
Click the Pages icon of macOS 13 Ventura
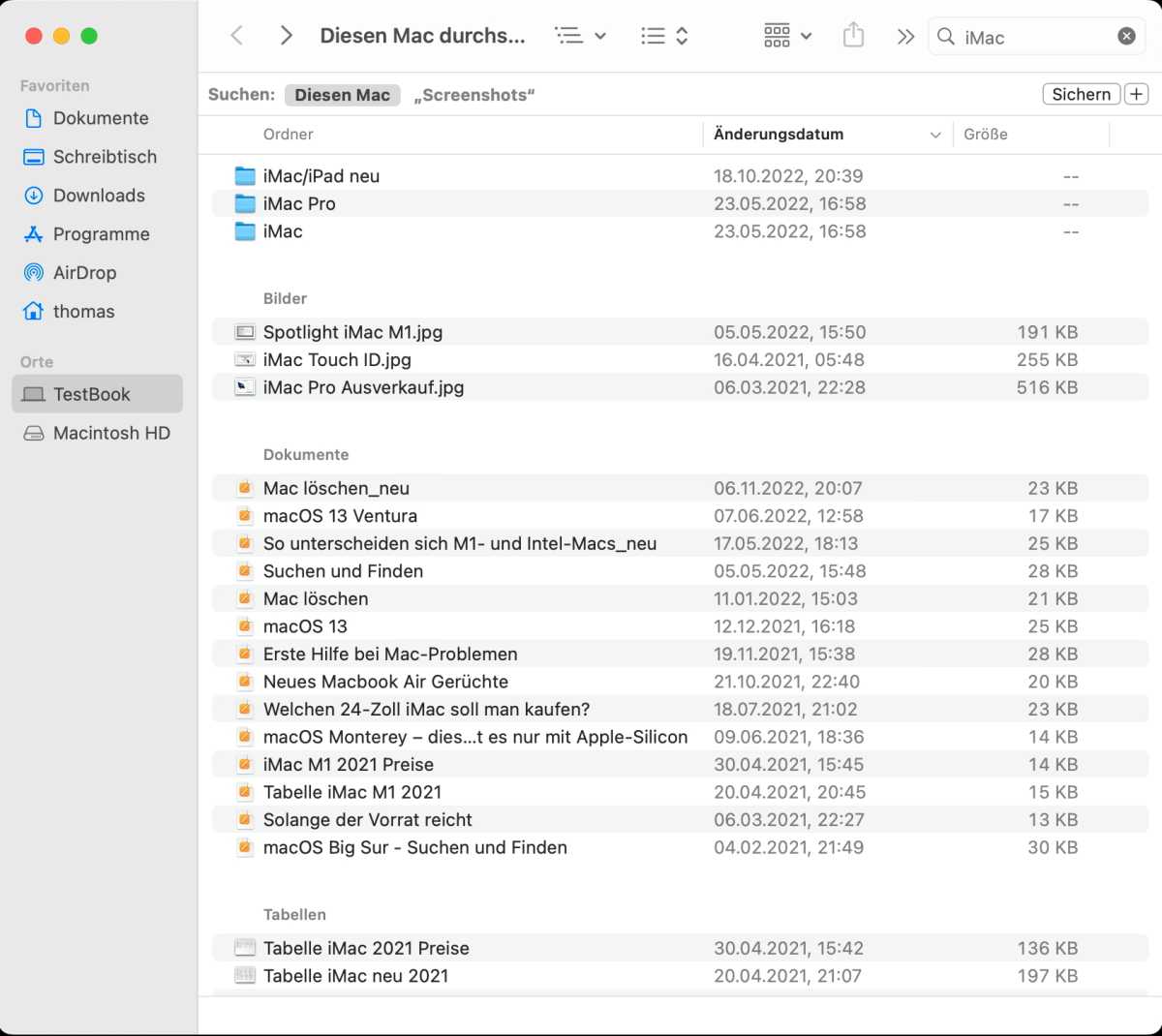click(245, 516)
